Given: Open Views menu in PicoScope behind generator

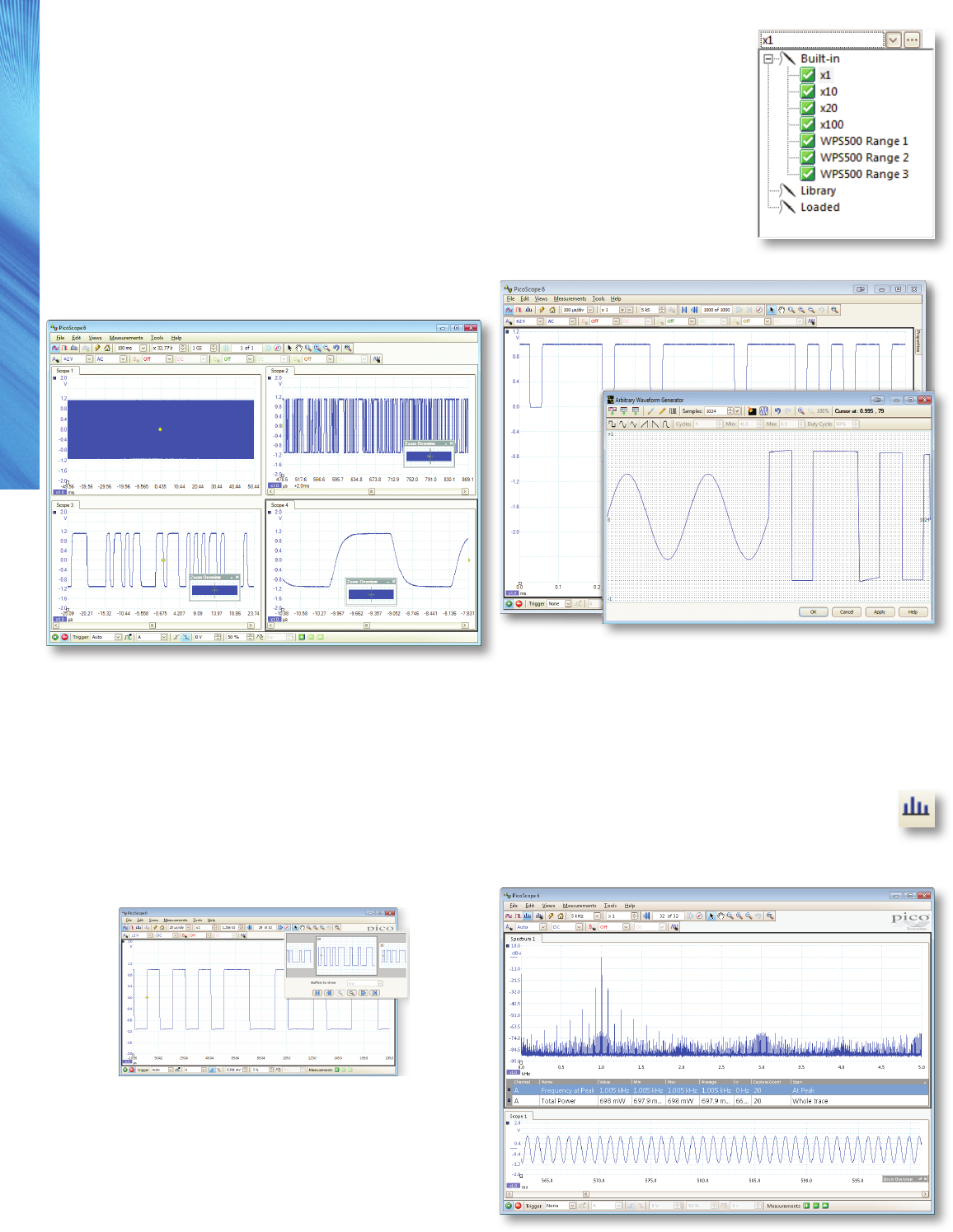Looking at the screenshot, I should pos(541,299).
